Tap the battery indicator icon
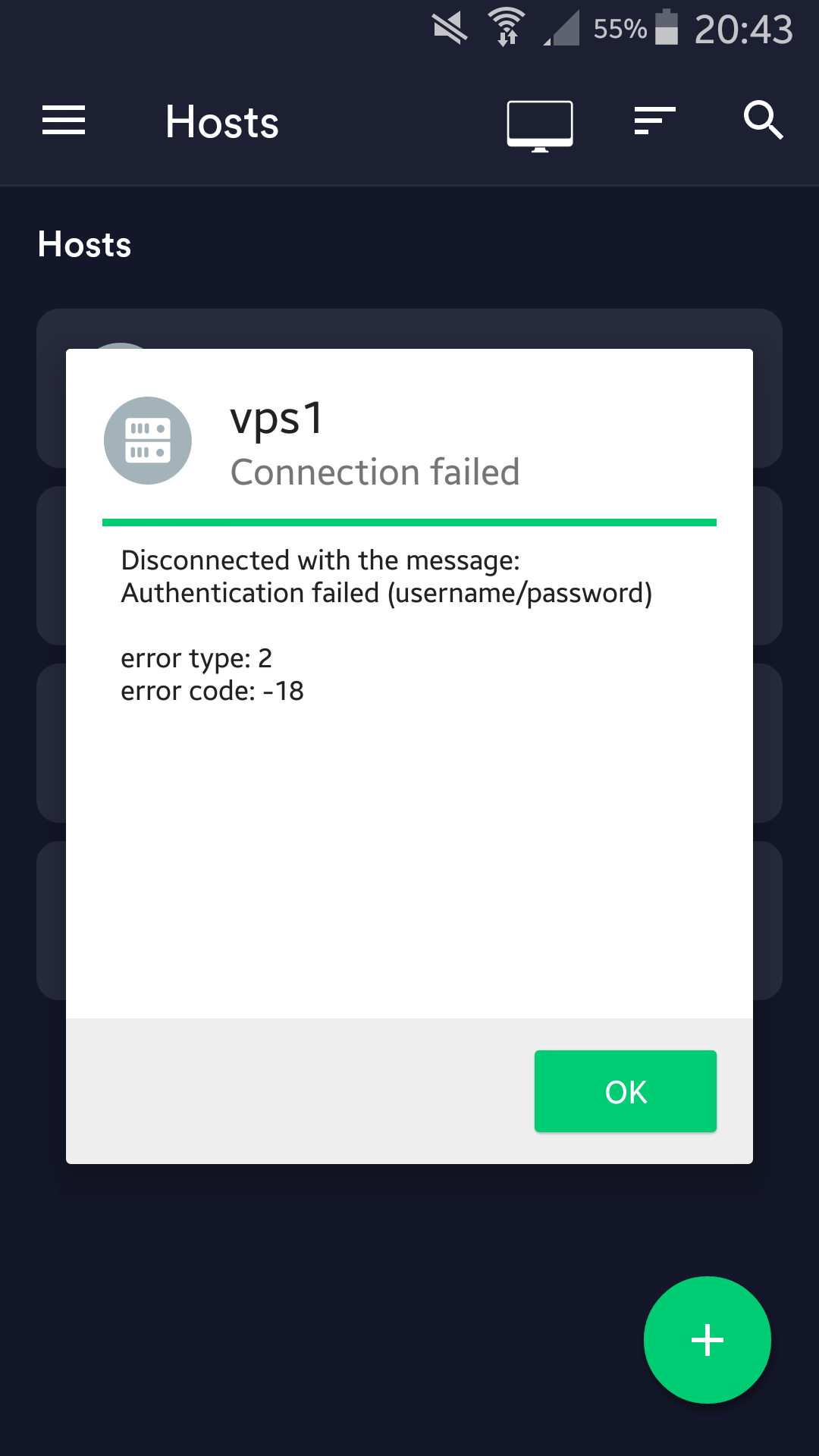 tap(667, 27)
